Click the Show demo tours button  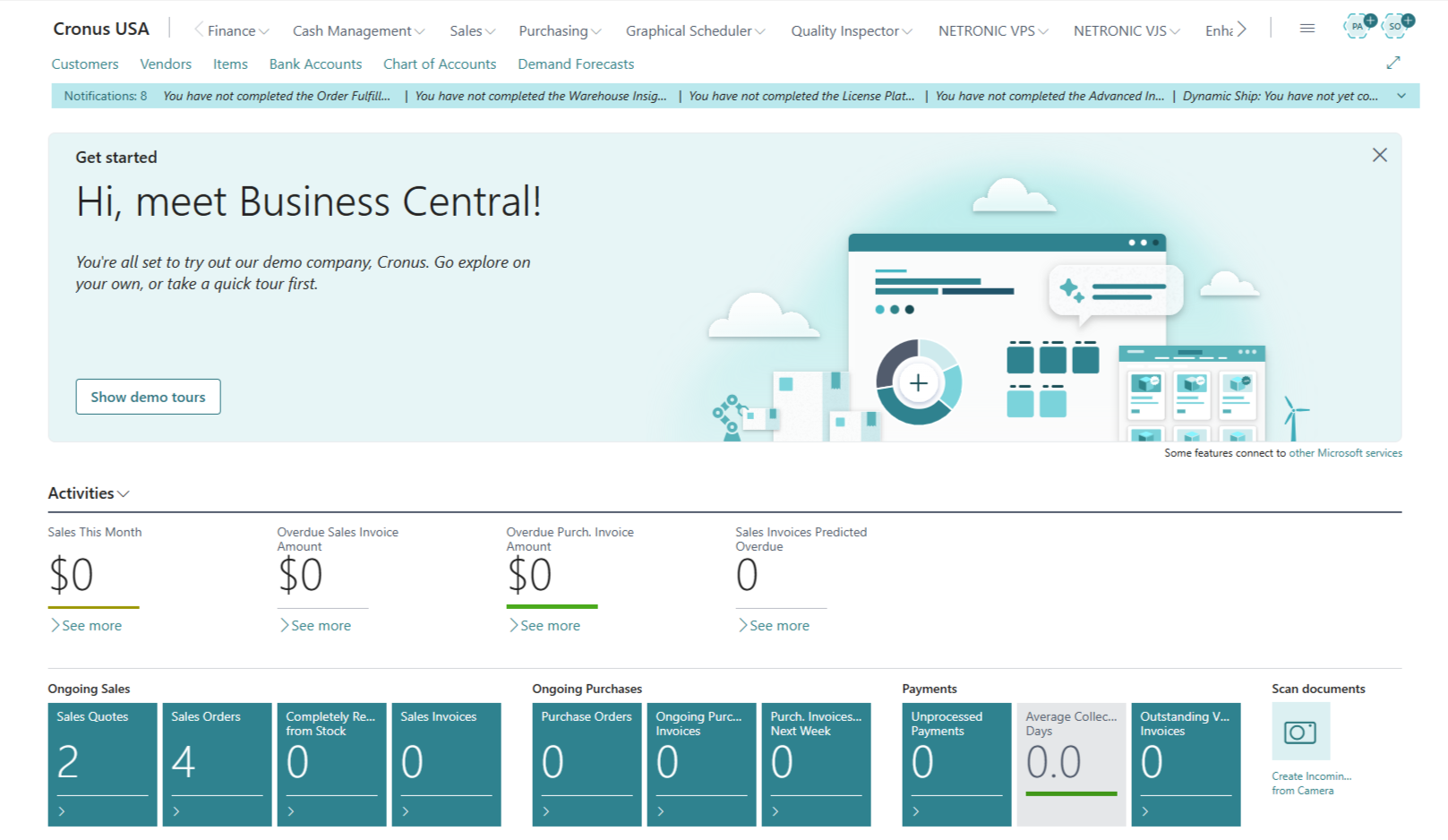click(x=148, y=397)
